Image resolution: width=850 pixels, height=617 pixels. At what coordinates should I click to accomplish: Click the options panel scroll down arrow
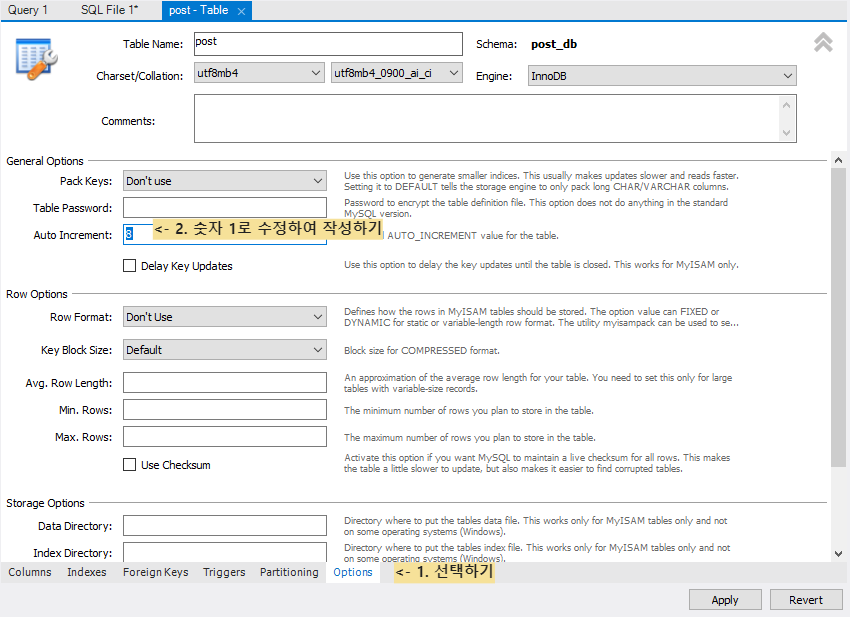(838, 554)
